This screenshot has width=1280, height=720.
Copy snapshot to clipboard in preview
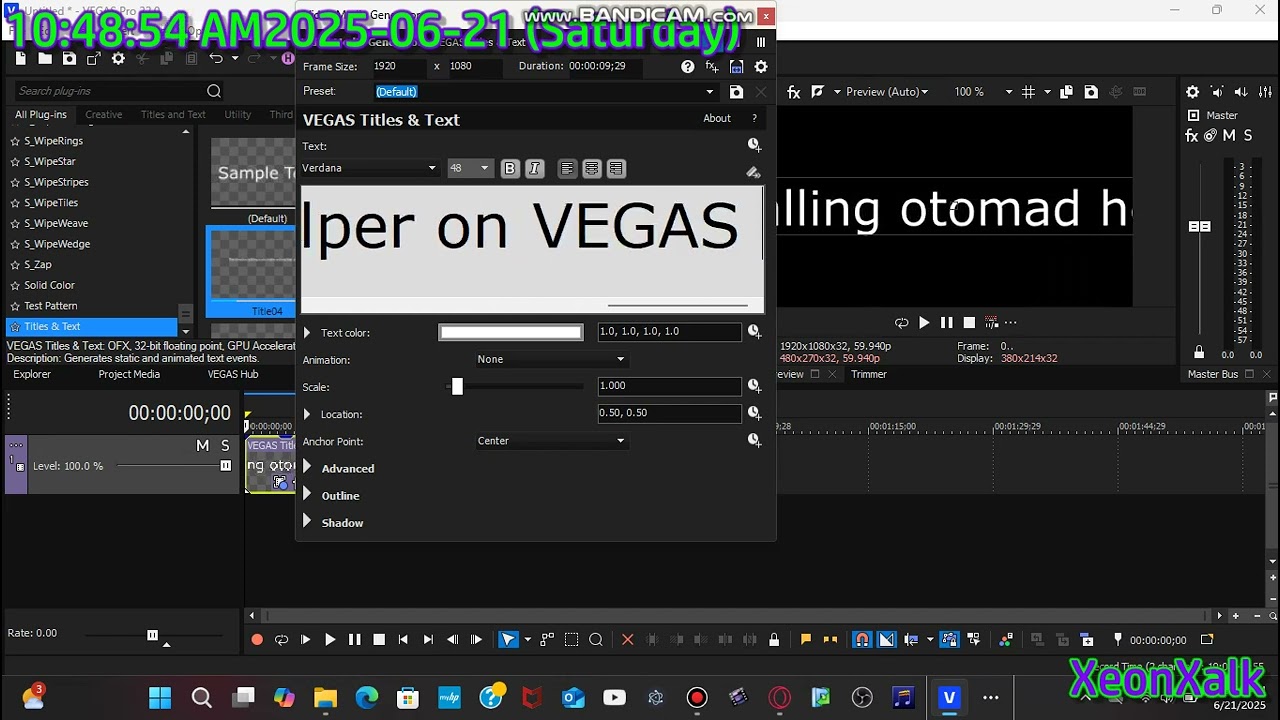[x=1066, y=92]
